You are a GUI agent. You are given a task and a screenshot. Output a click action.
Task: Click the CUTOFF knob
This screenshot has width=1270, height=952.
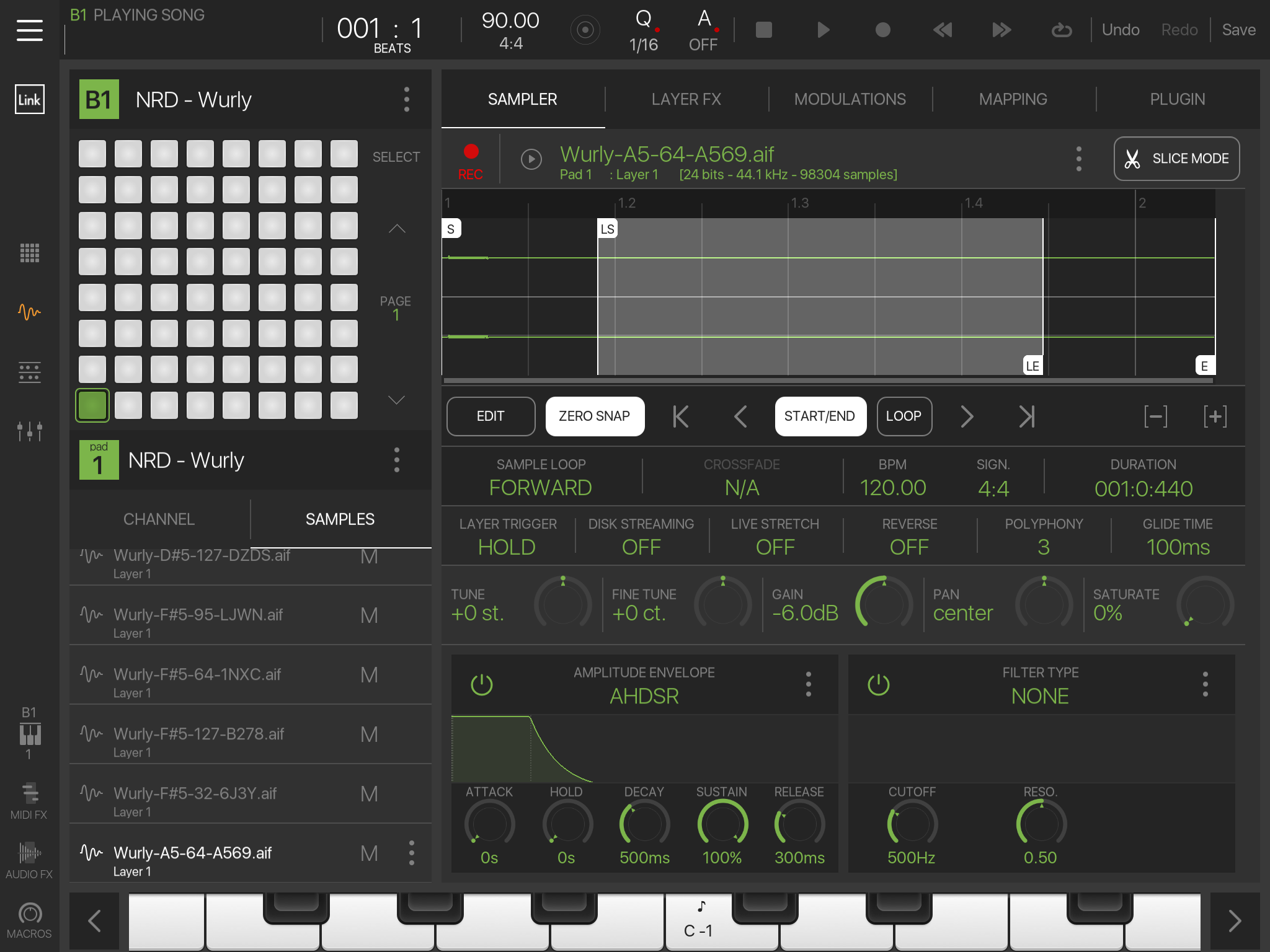[x=912, y=823]
